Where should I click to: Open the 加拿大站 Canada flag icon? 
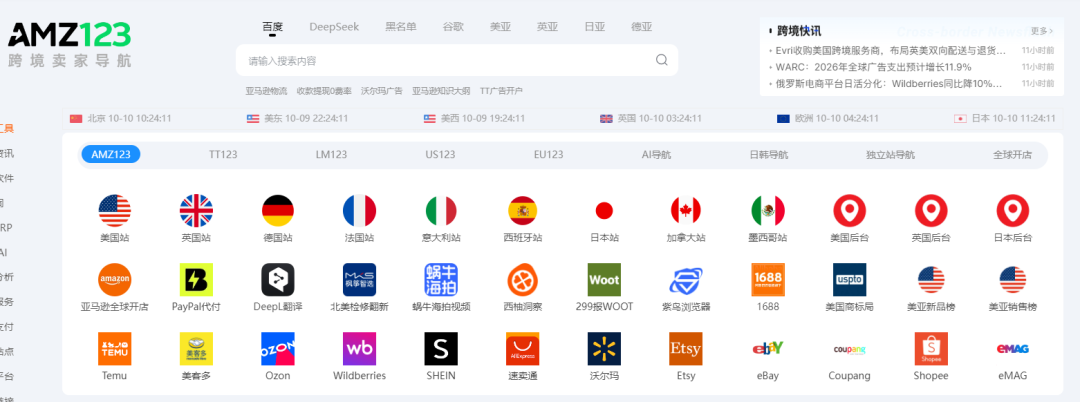686,211
